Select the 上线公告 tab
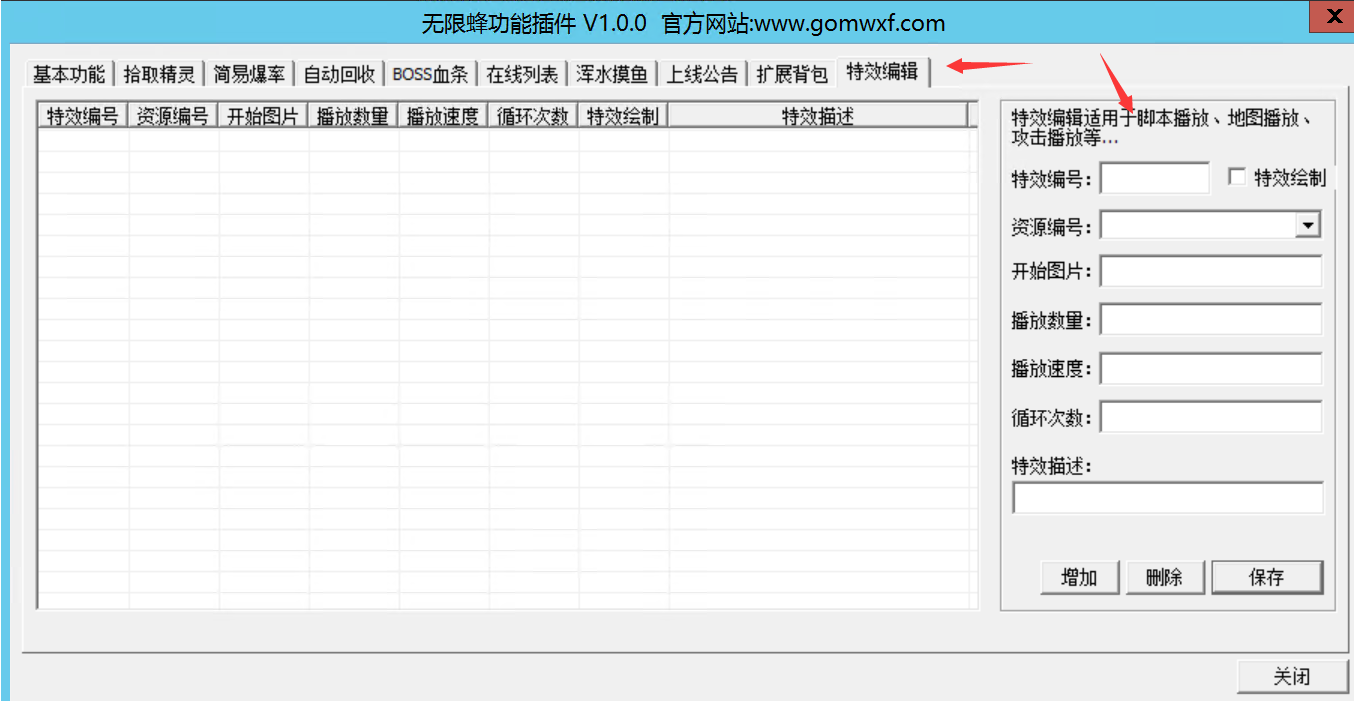 tap(702, 74)
